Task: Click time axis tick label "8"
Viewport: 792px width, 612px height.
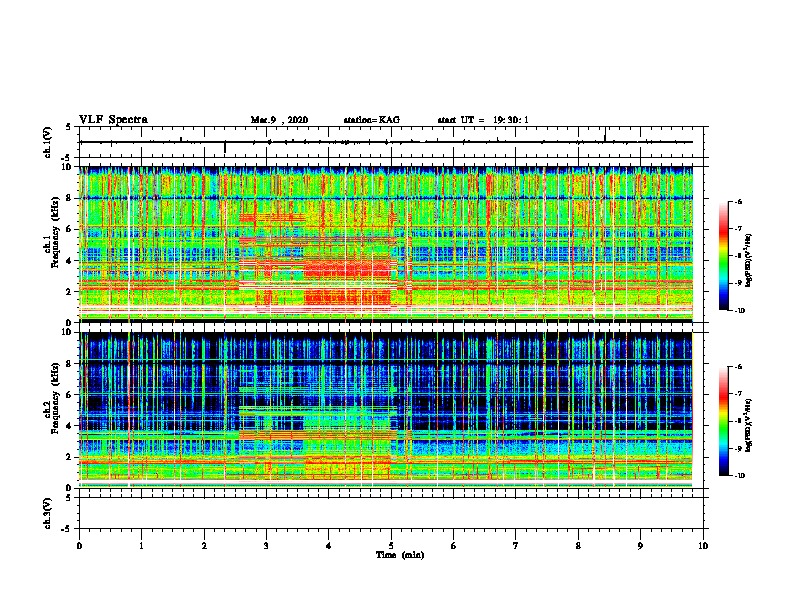Action: (578, 546)
